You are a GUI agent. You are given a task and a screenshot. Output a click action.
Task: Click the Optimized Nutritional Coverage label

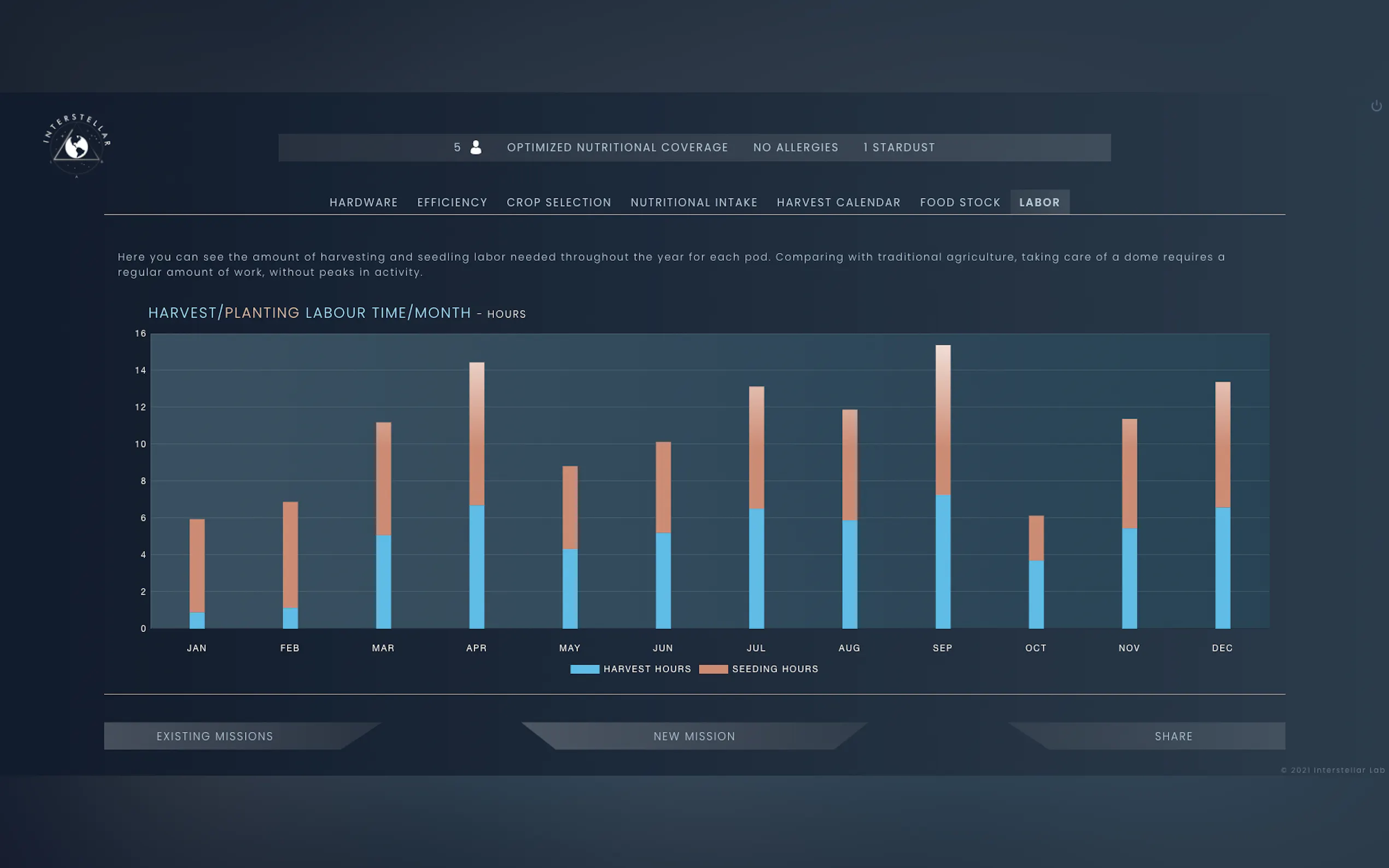617,148
